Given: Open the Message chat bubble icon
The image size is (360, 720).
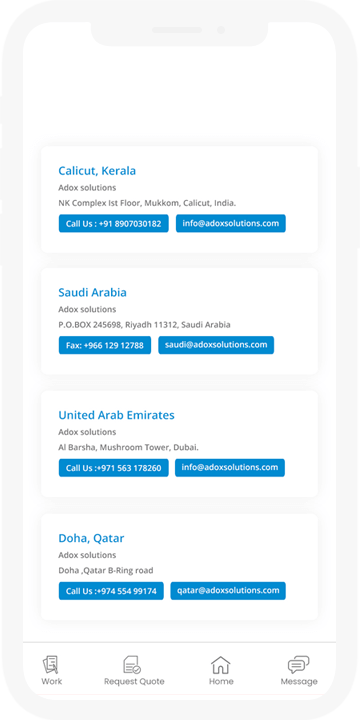Looking at the screenshot, I should [298, 664].
